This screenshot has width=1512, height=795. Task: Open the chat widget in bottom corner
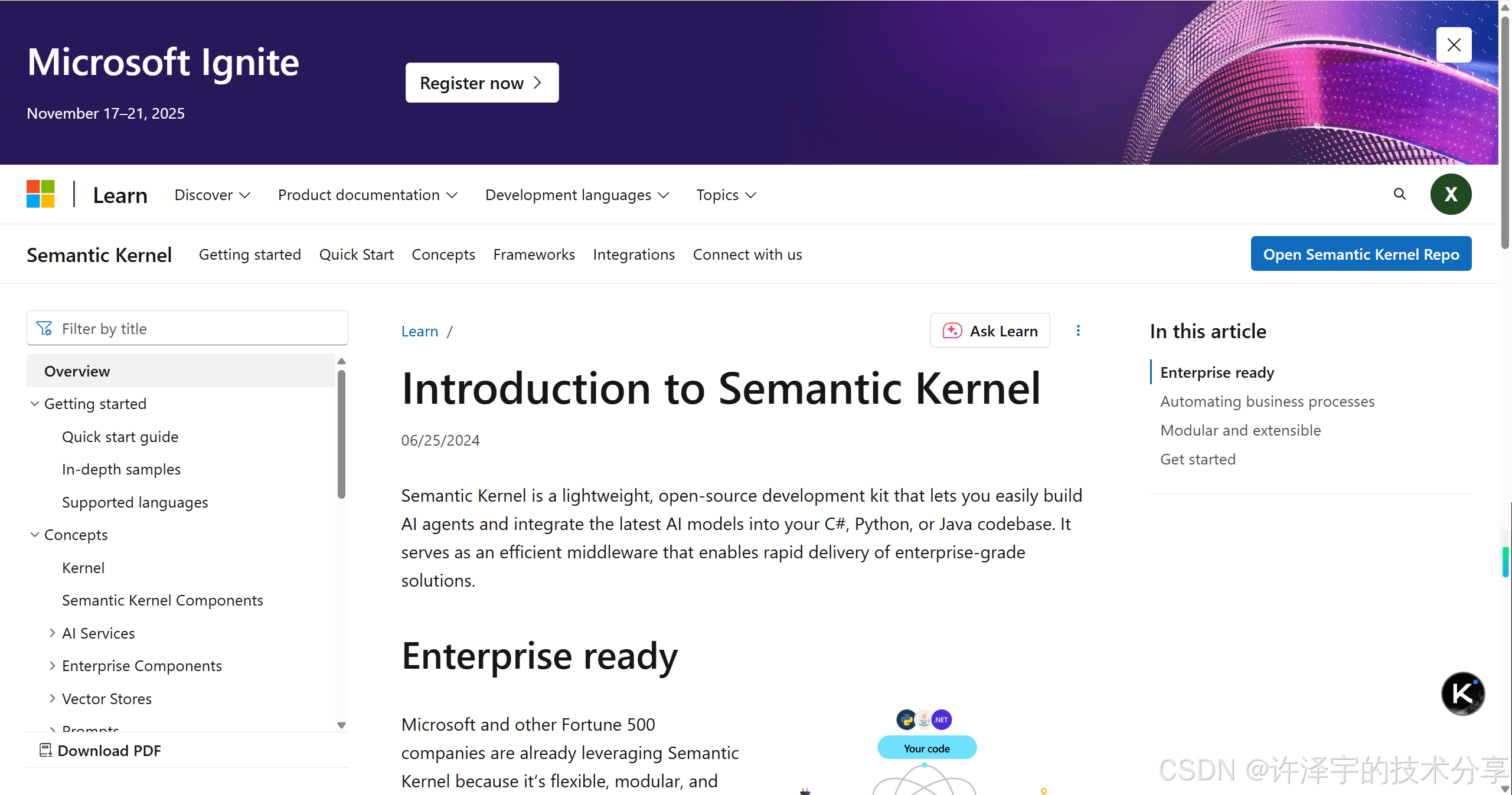tap(1462, 693)
